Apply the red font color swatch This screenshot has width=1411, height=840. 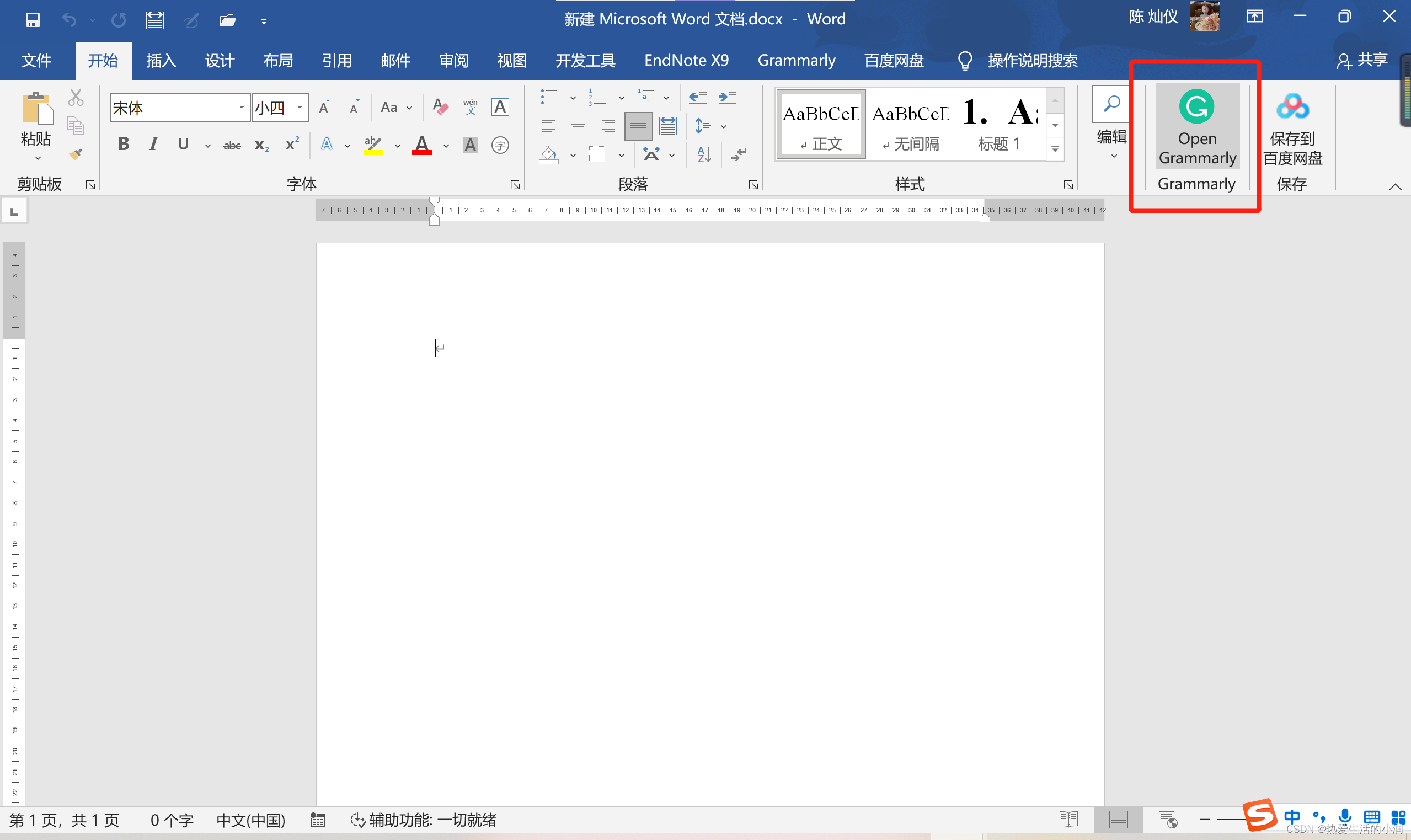422,145
